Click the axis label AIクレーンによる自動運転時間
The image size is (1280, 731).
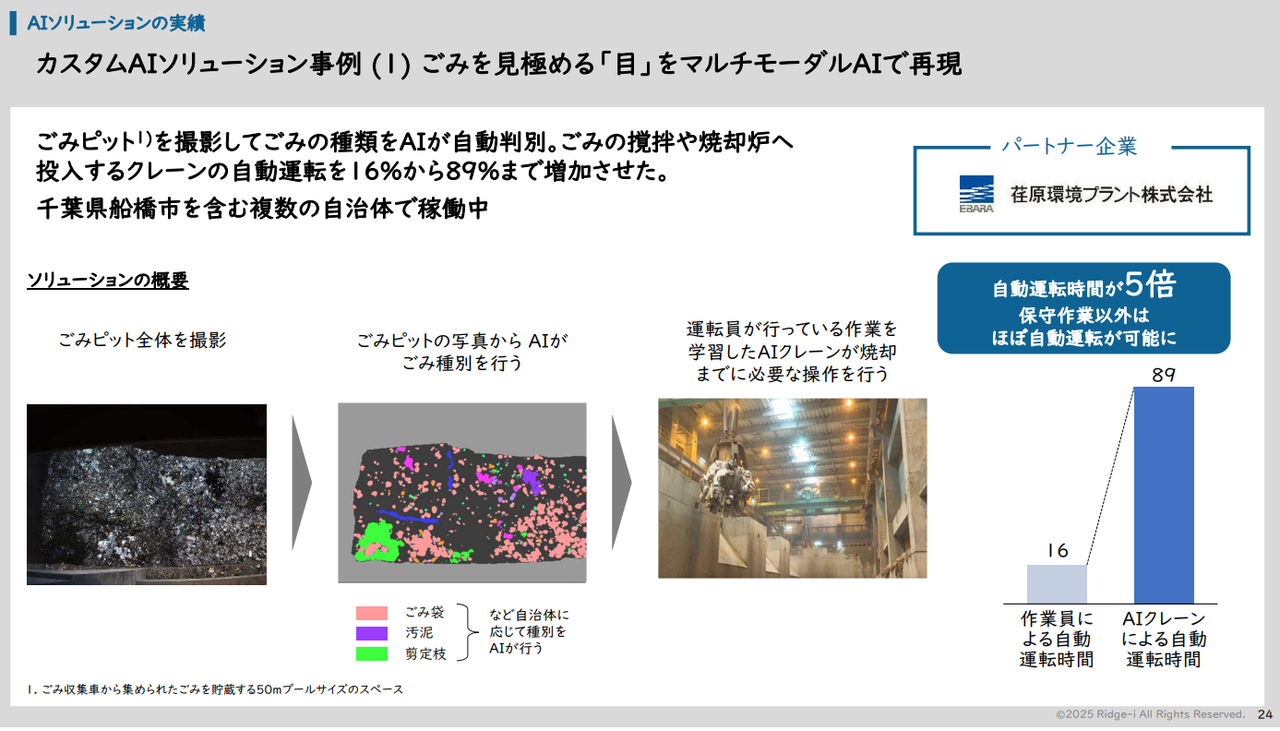pos(1164,640)
